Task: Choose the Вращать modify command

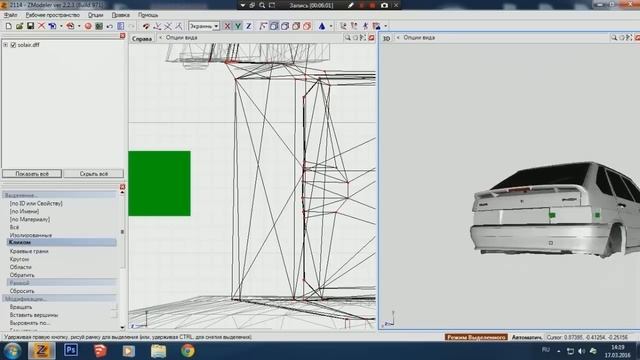Action: tap(21, 307)
